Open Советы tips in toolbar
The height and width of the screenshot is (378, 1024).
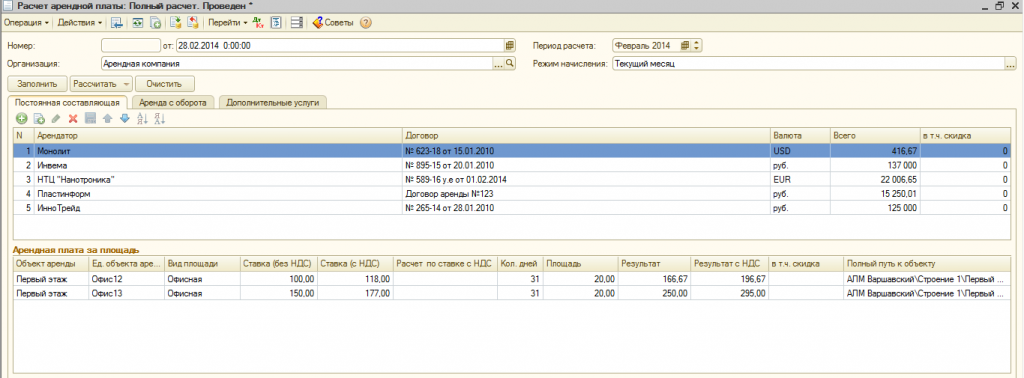pos(332,23)
